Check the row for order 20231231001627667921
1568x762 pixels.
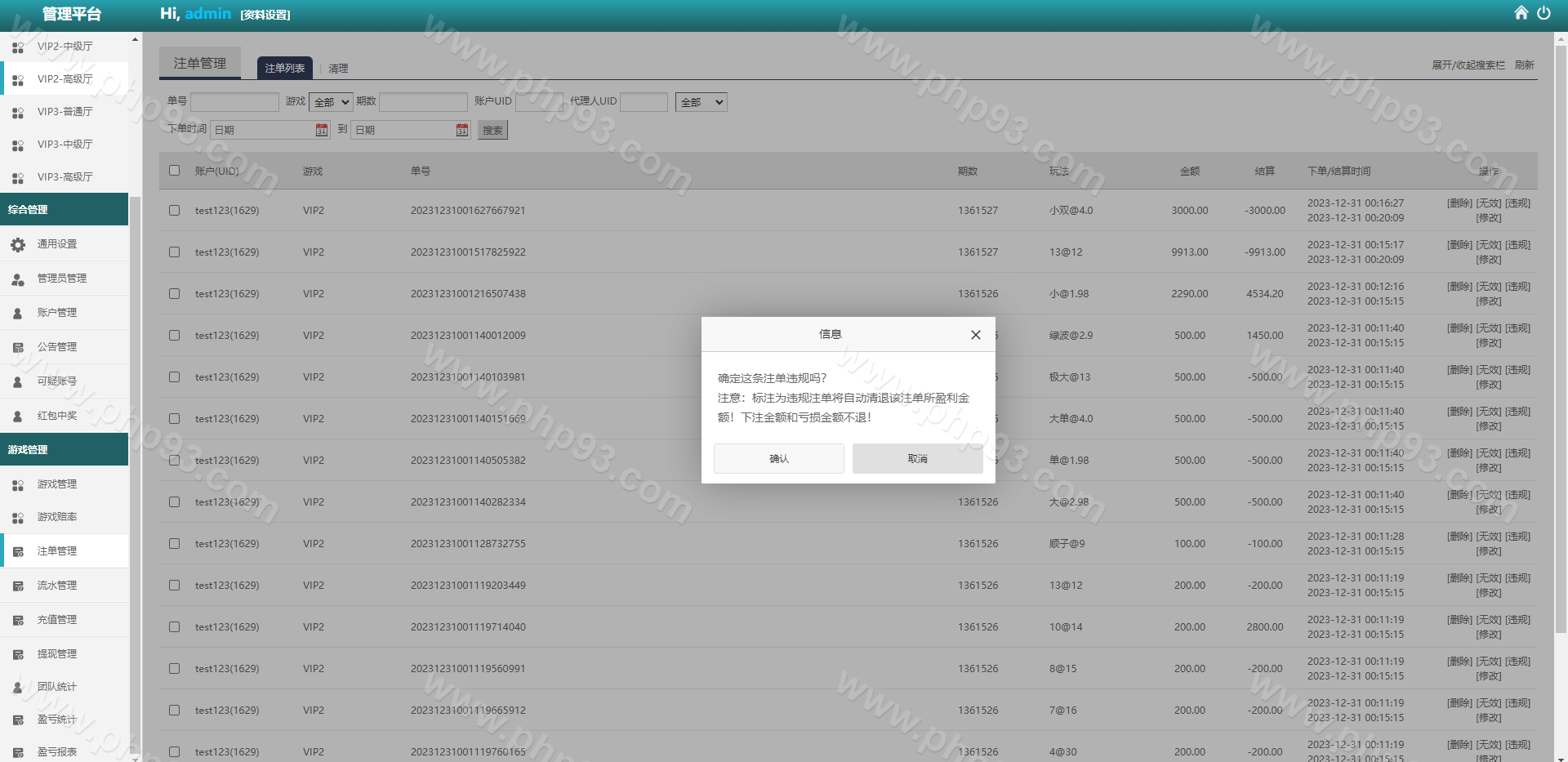(x=174, y=211)
